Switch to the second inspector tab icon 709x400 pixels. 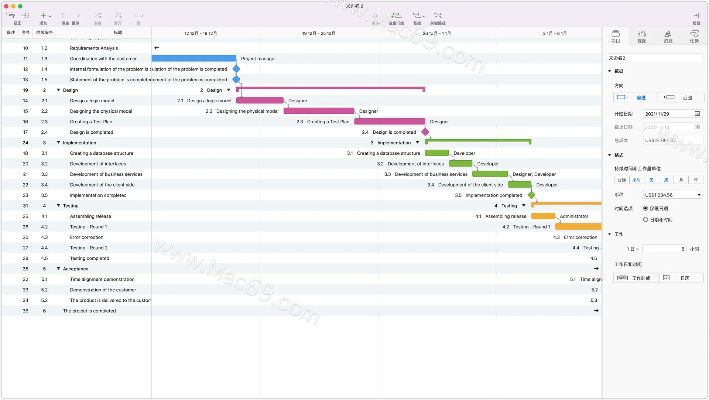pos(641,36)
